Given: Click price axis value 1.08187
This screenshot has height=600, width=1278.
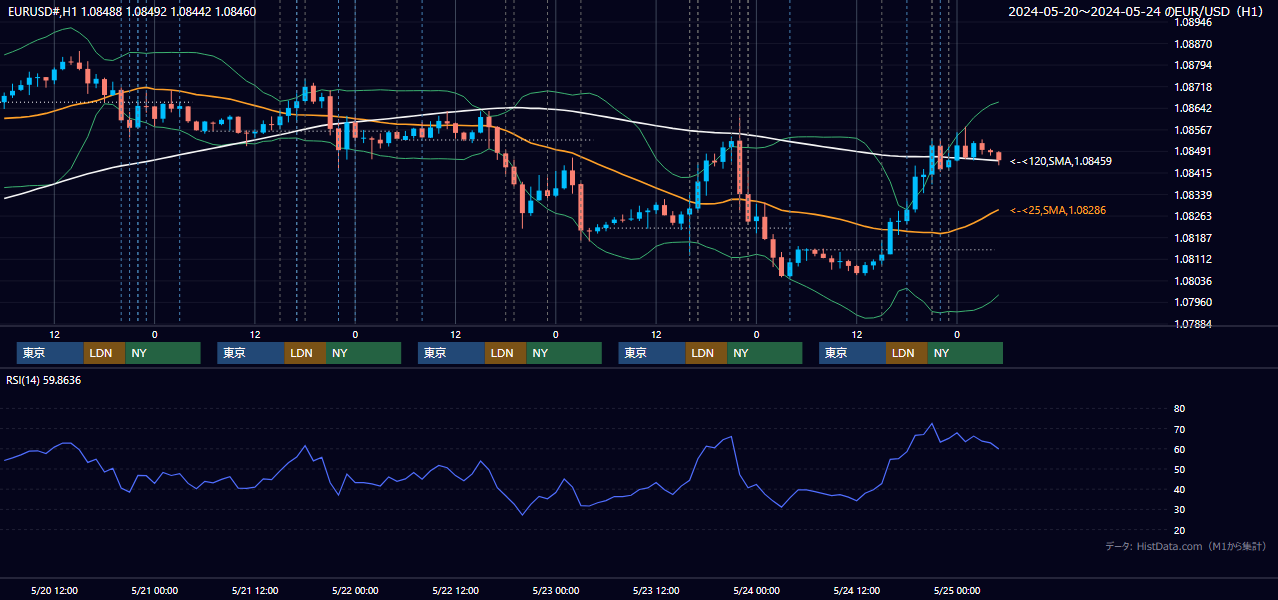Looking at the screenshot, I should click(x=1193, y=238).
